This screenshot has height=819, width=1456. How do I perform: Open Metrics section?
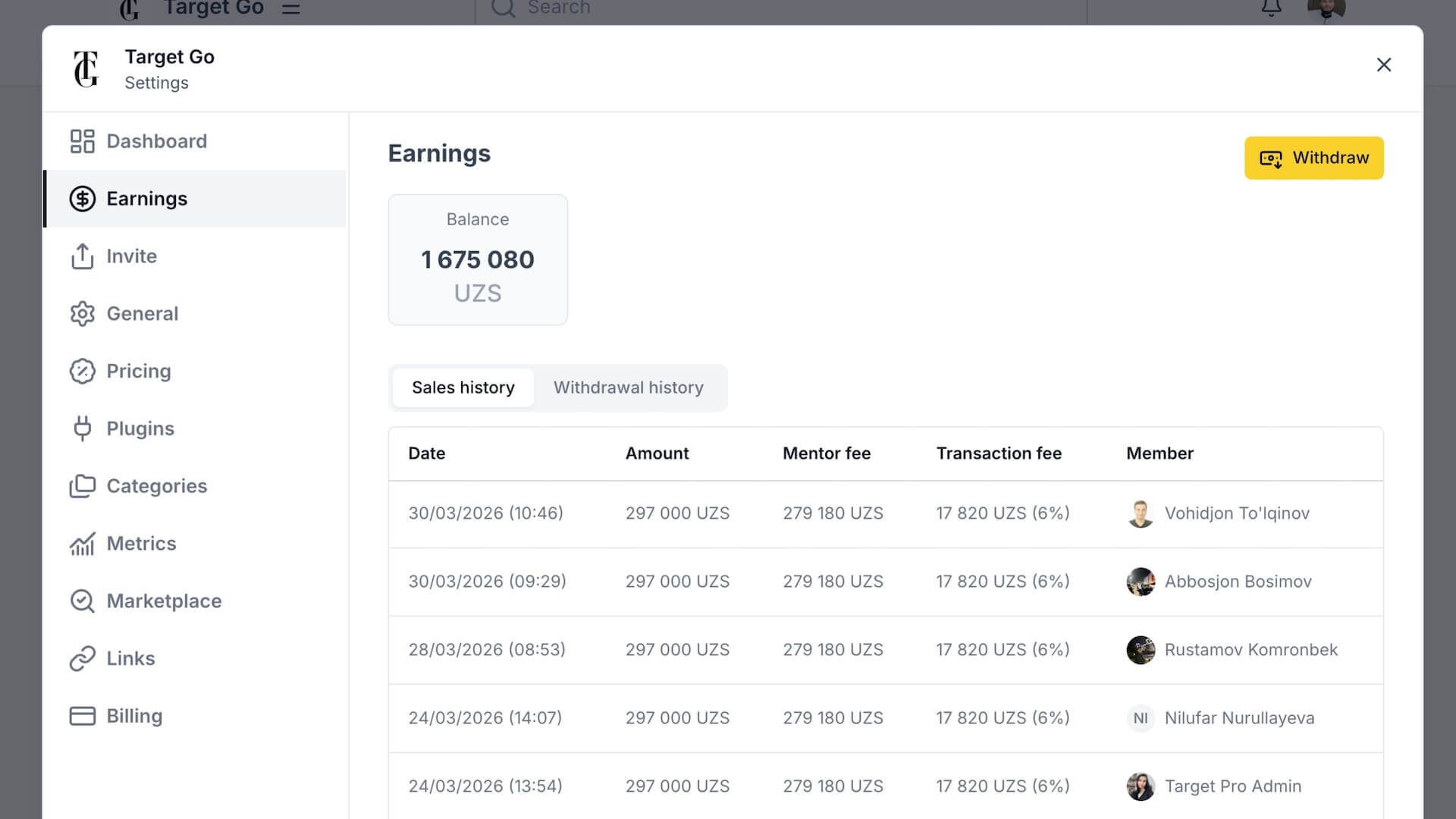pyautogui.click(x=196, y=544)
